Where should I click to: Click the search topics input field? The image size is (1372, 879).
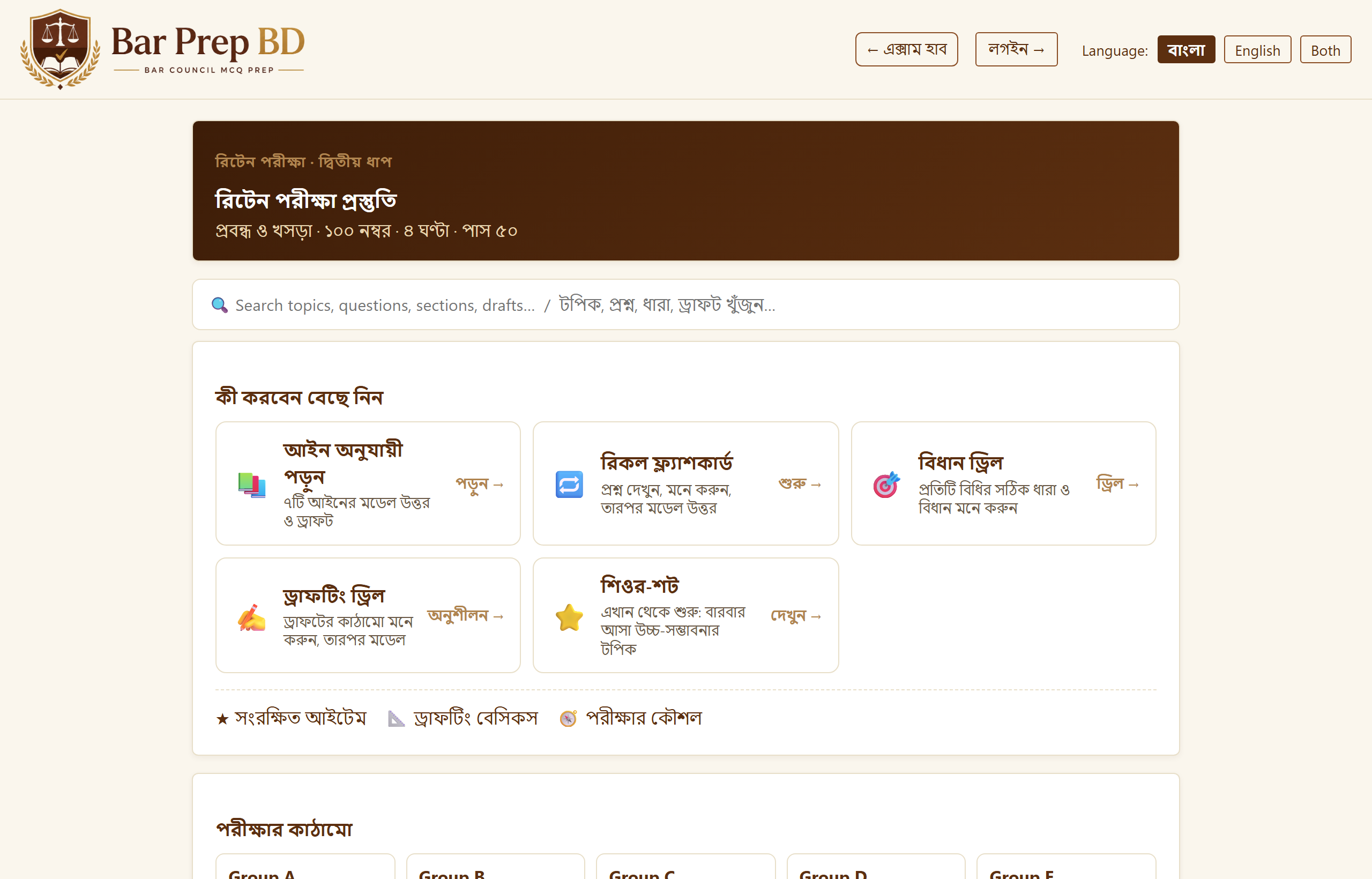click(x=685, y=305)
